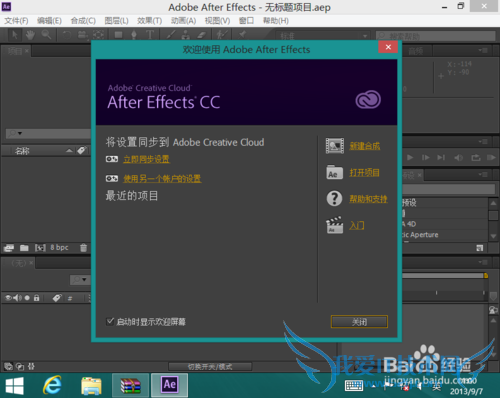Select the Selection arrow tool
The width and height of the screenshot is (500, 398).
pyautogui.click(x=15, y=35)
